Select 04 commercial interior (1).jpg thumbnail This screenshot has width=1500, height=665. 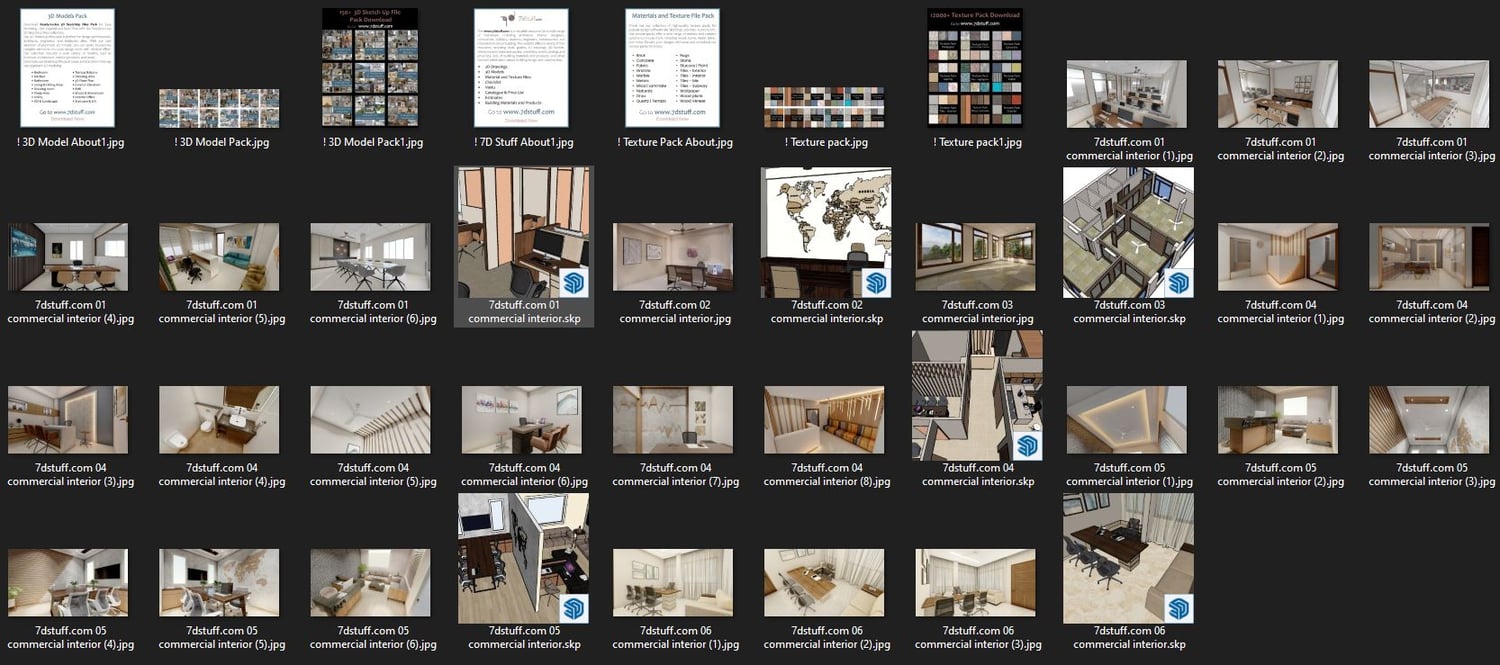[1278, 257]
